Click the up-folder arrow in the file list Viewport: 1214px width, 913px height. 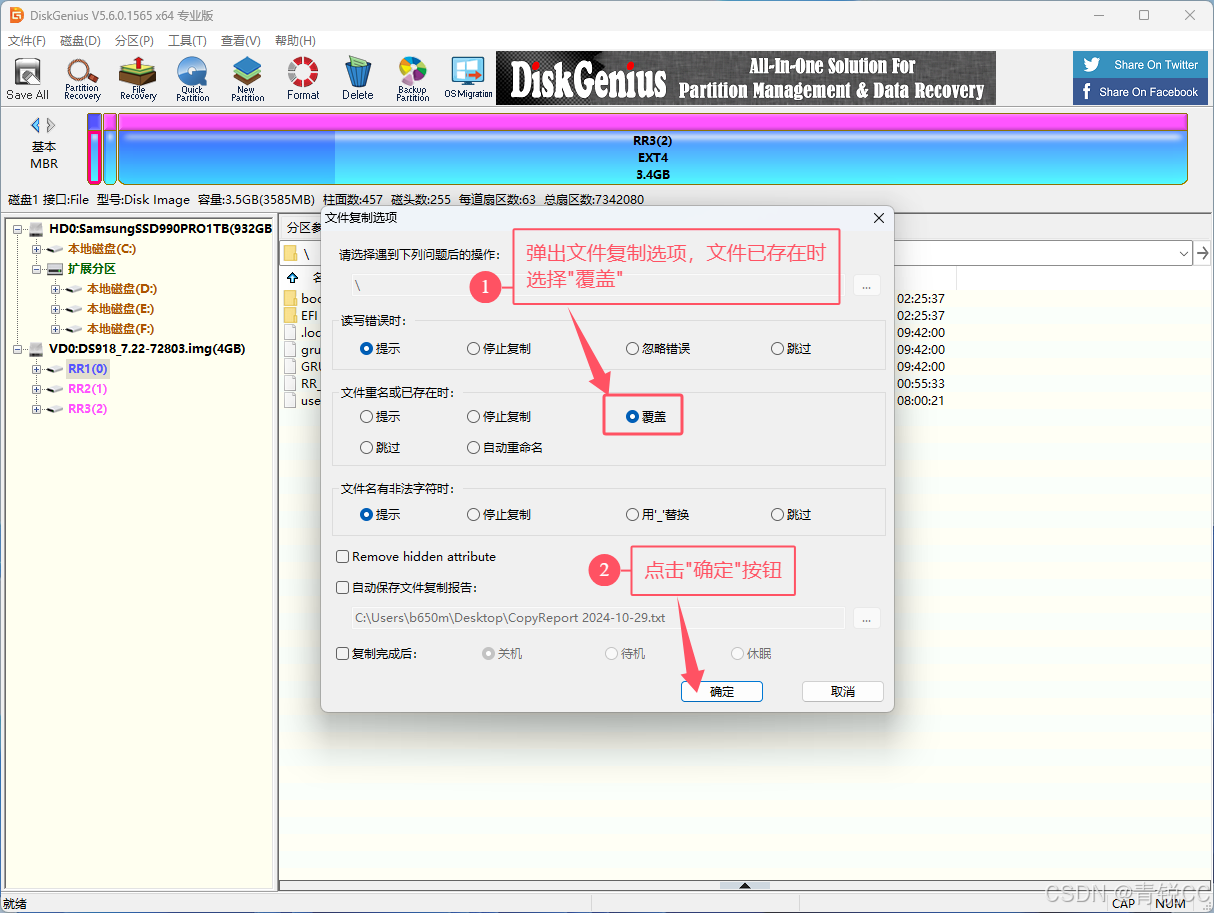click(x=292, y=277)
